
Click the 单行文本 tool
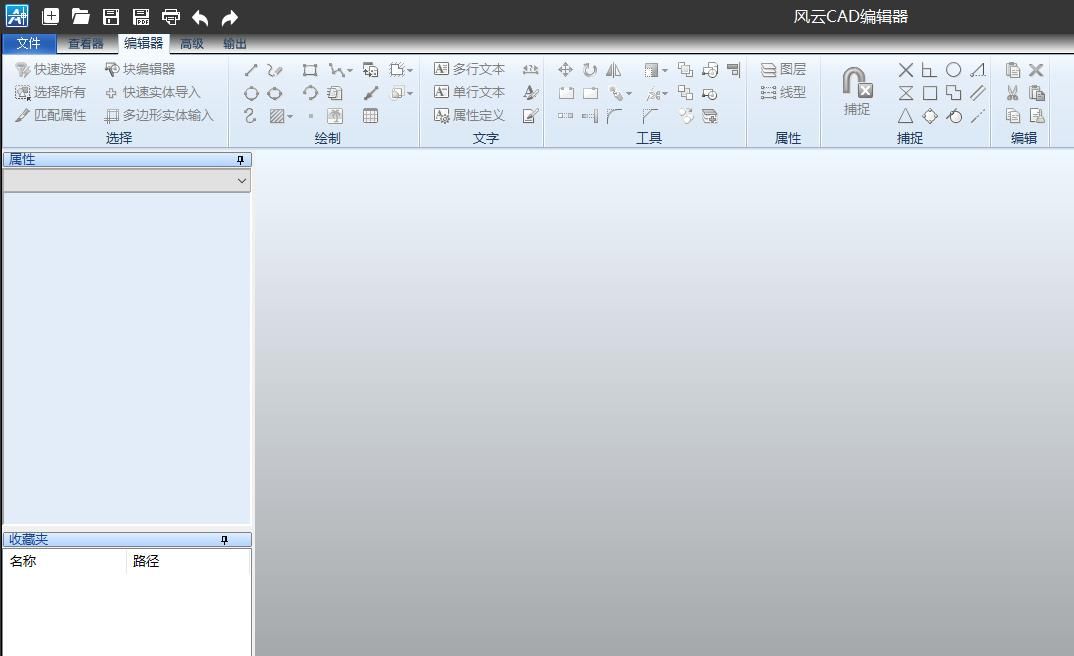[x=470, y=92]
